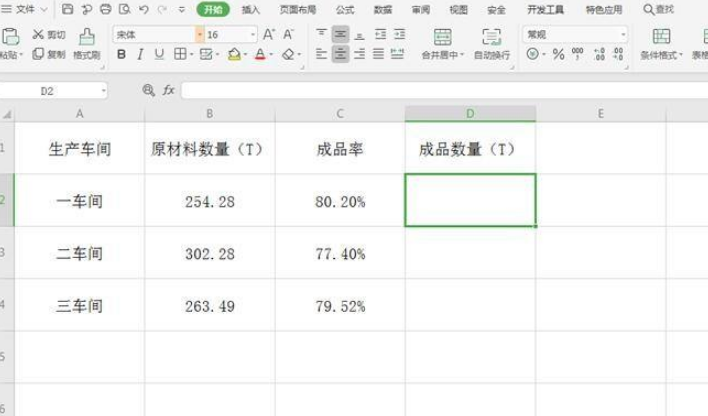708x416 pixels.
Task: Switch to the 数据 tab
Action: tap(383, 9)
